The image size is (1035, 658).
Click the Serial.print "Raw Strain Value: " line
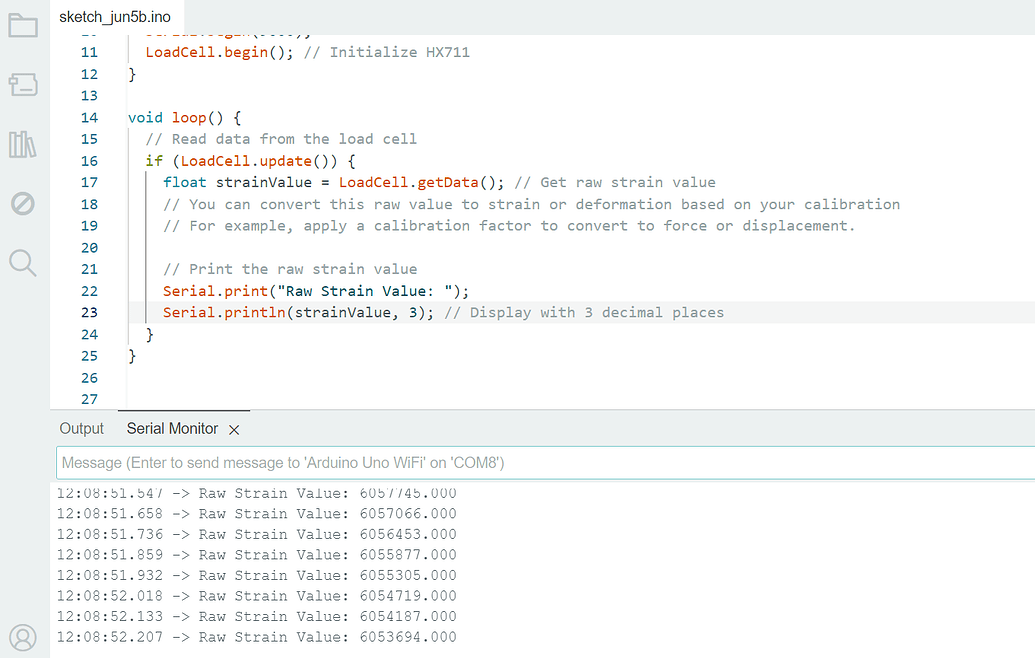tap(316, 291)
